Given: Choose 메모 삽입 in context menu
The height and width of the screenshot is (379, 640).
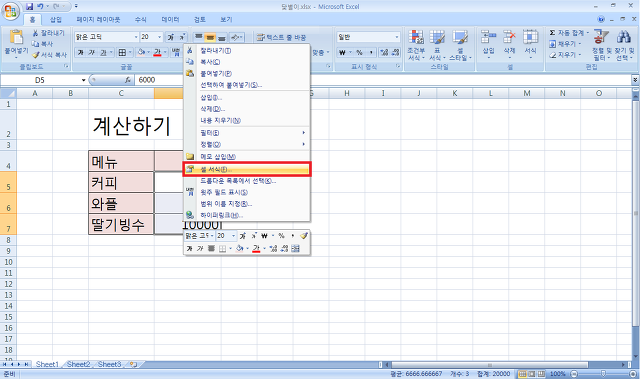Looking at the screenshot, I should click(247, 157).
